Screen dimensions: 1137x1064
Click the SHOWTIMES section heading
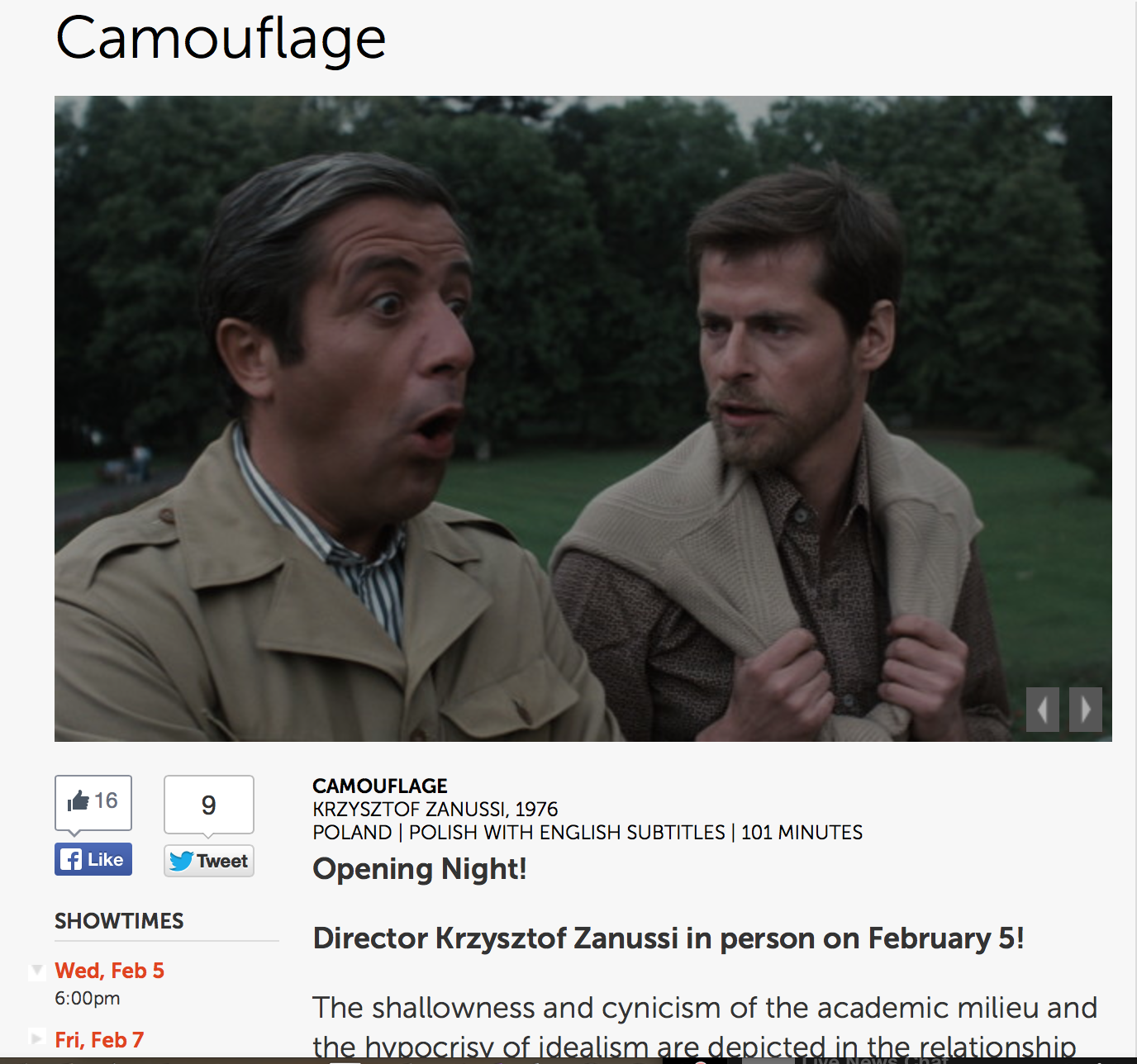[x=119, y=921]
